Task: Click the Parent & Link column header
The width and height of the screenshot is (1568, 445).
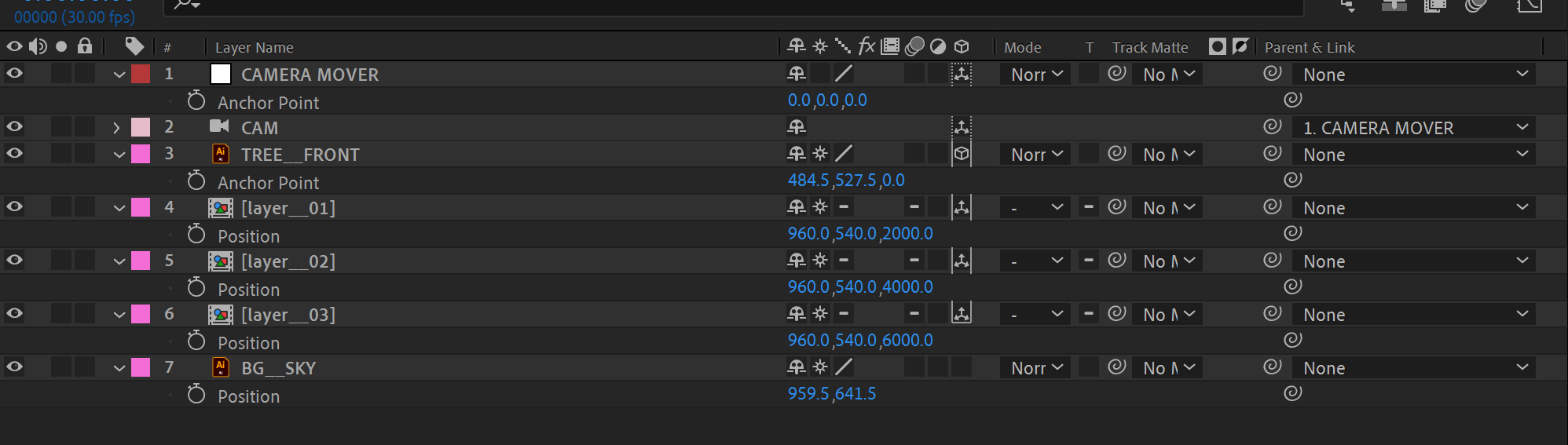Action: [x=1309, y=48]
